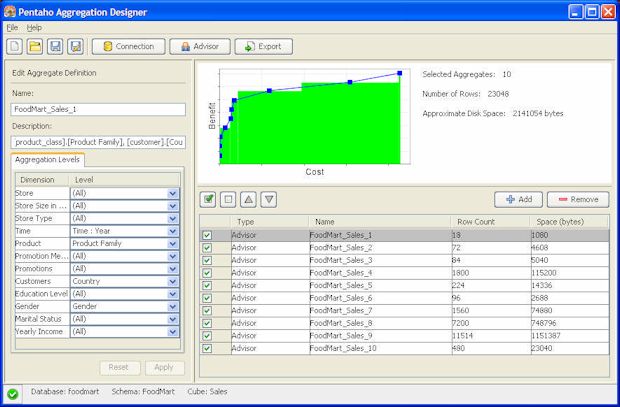Open the Store level dropdown
The width and height of the screenshot is (620, 407).
[172, 193]
